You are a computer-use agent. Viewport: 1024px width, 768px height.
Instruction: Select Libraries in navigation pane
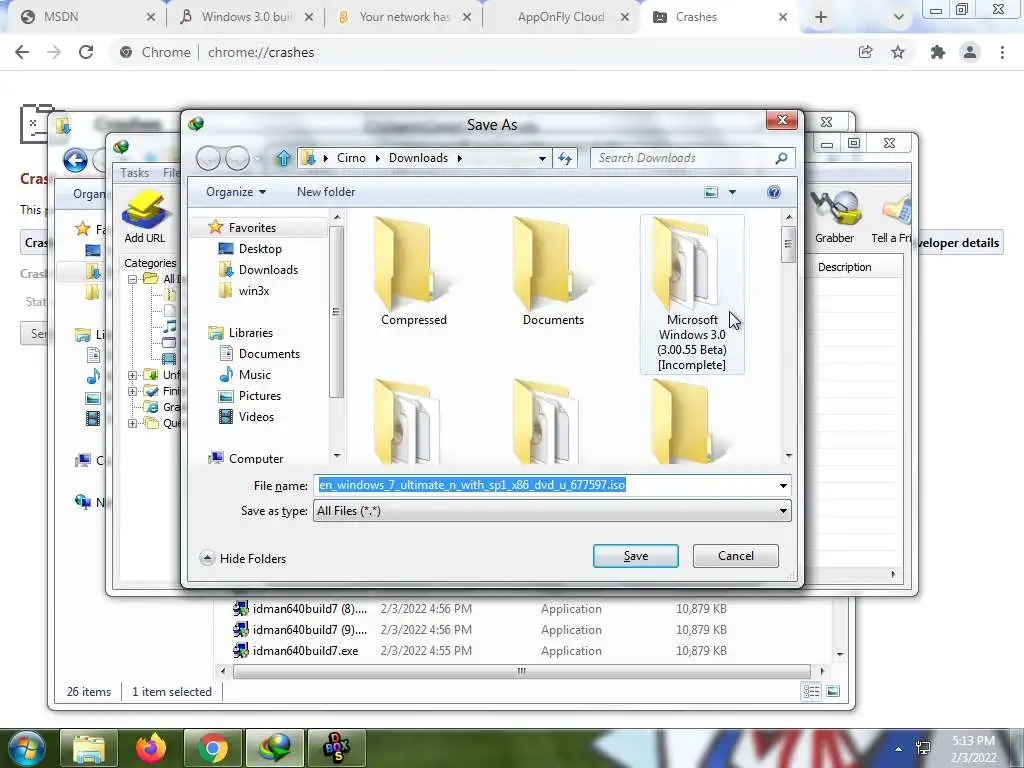(x=250, y=332)
